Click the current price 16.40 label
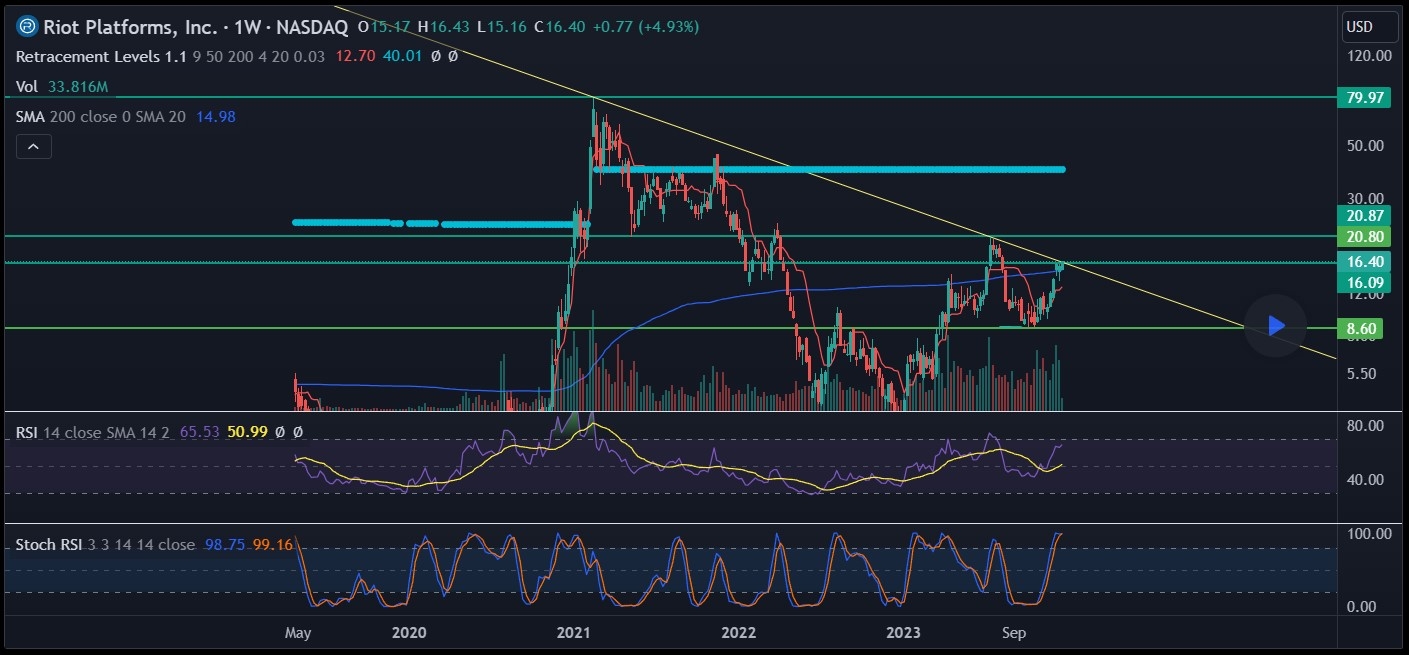 (x=1365, y=262)
